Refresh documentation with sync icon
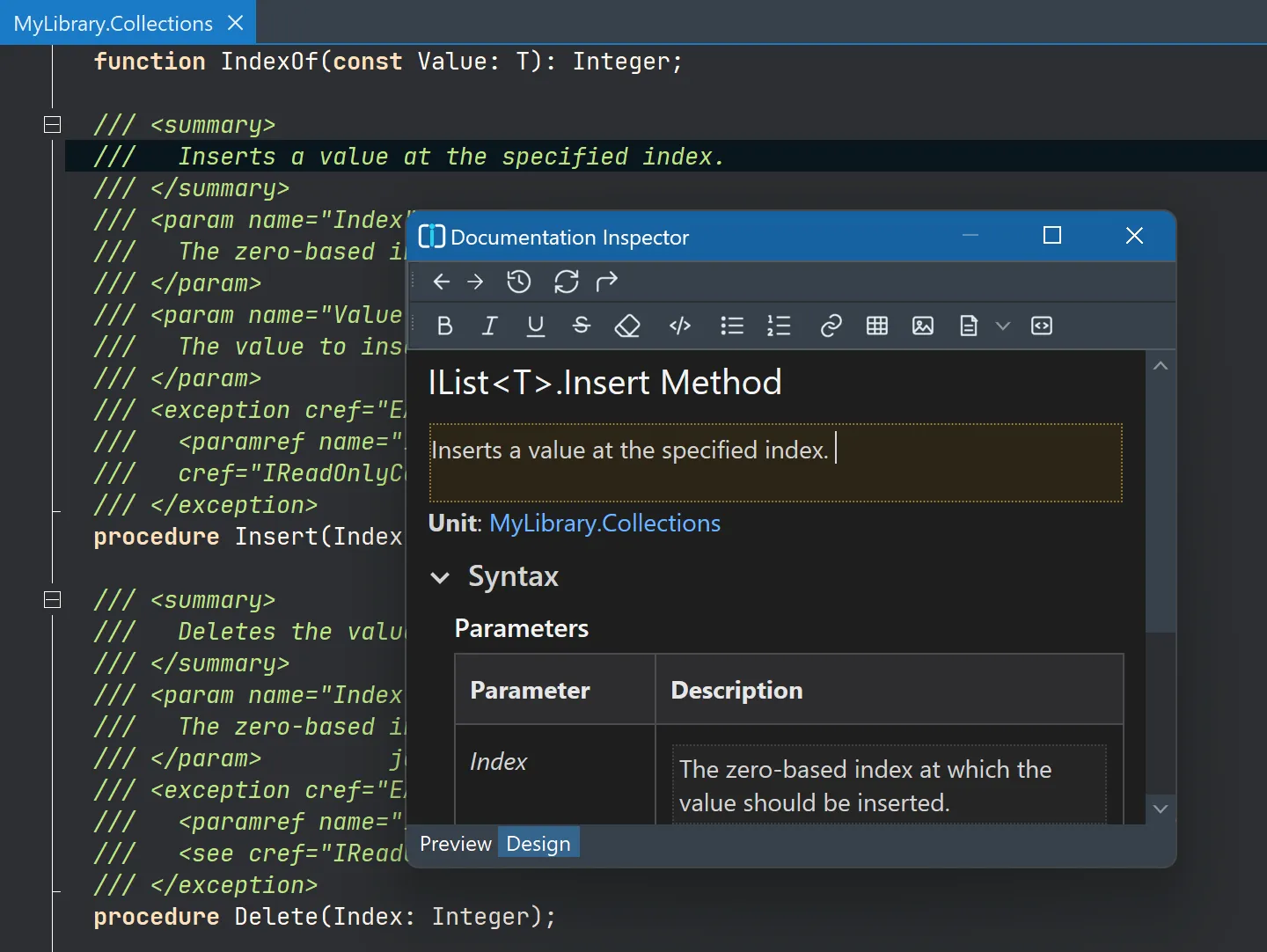This screenshot has width=1267, height=952. coord(566,282)
